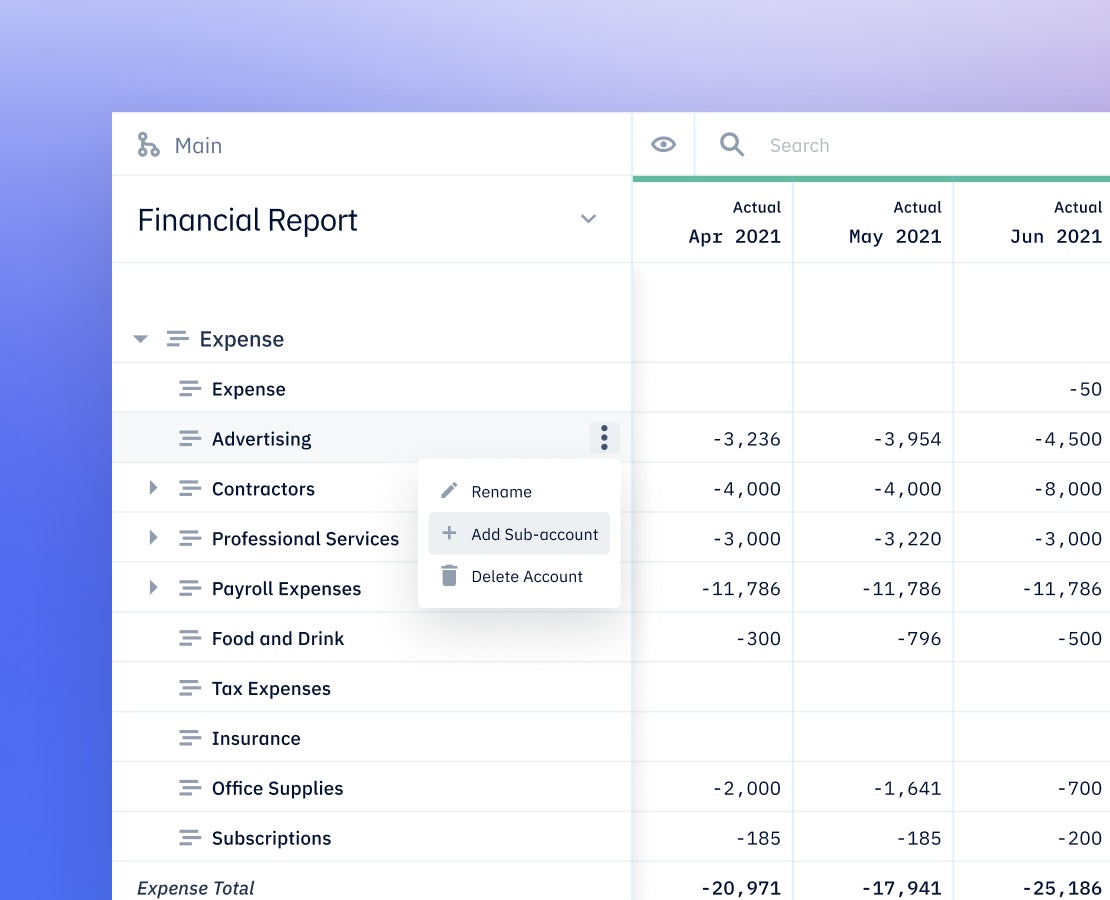The image size is (1110, 900).
Task: Click the lines icon beside Insurance
Action: [x=190, y=738]
